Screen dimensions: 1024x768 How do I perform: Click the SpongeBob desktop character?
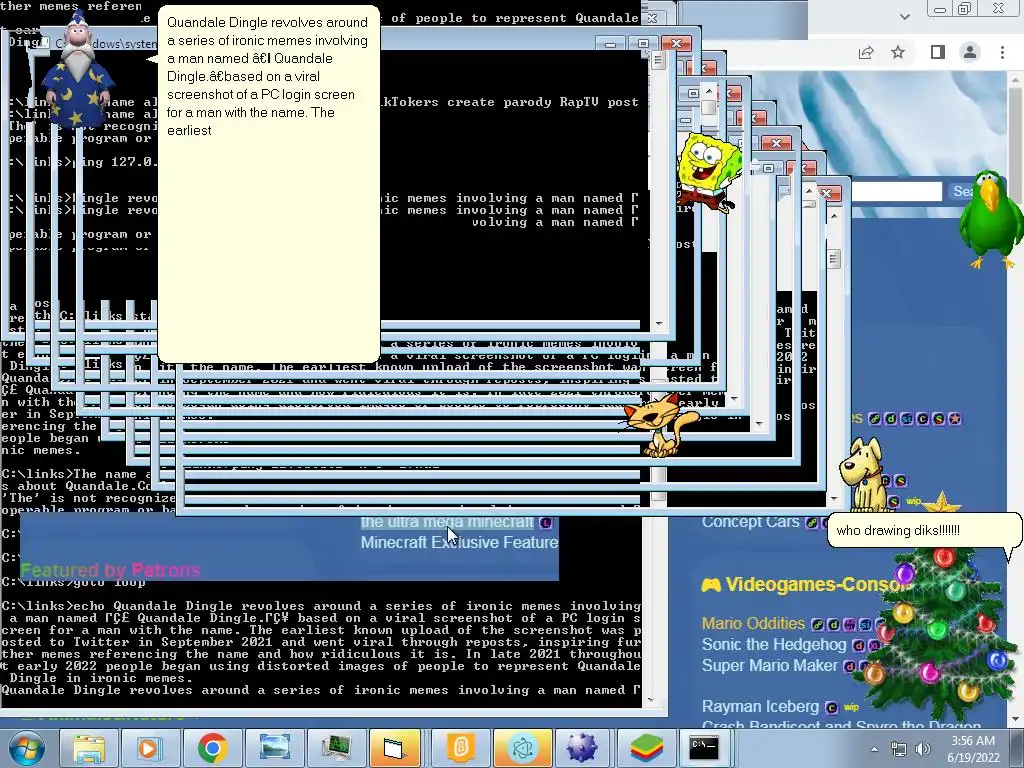(x=709, y=172)
